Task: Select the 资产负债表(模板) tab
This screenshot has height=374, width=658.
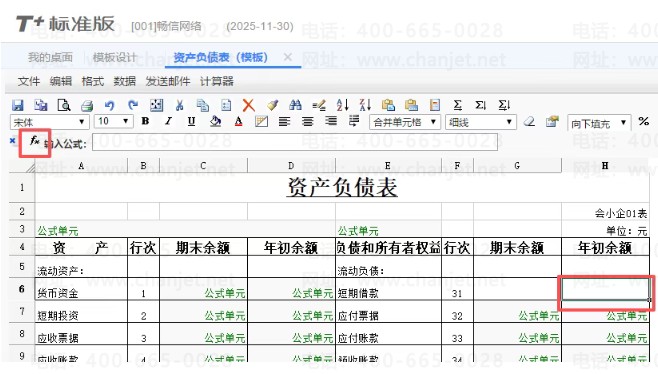Action: click(x=221, y=57)
